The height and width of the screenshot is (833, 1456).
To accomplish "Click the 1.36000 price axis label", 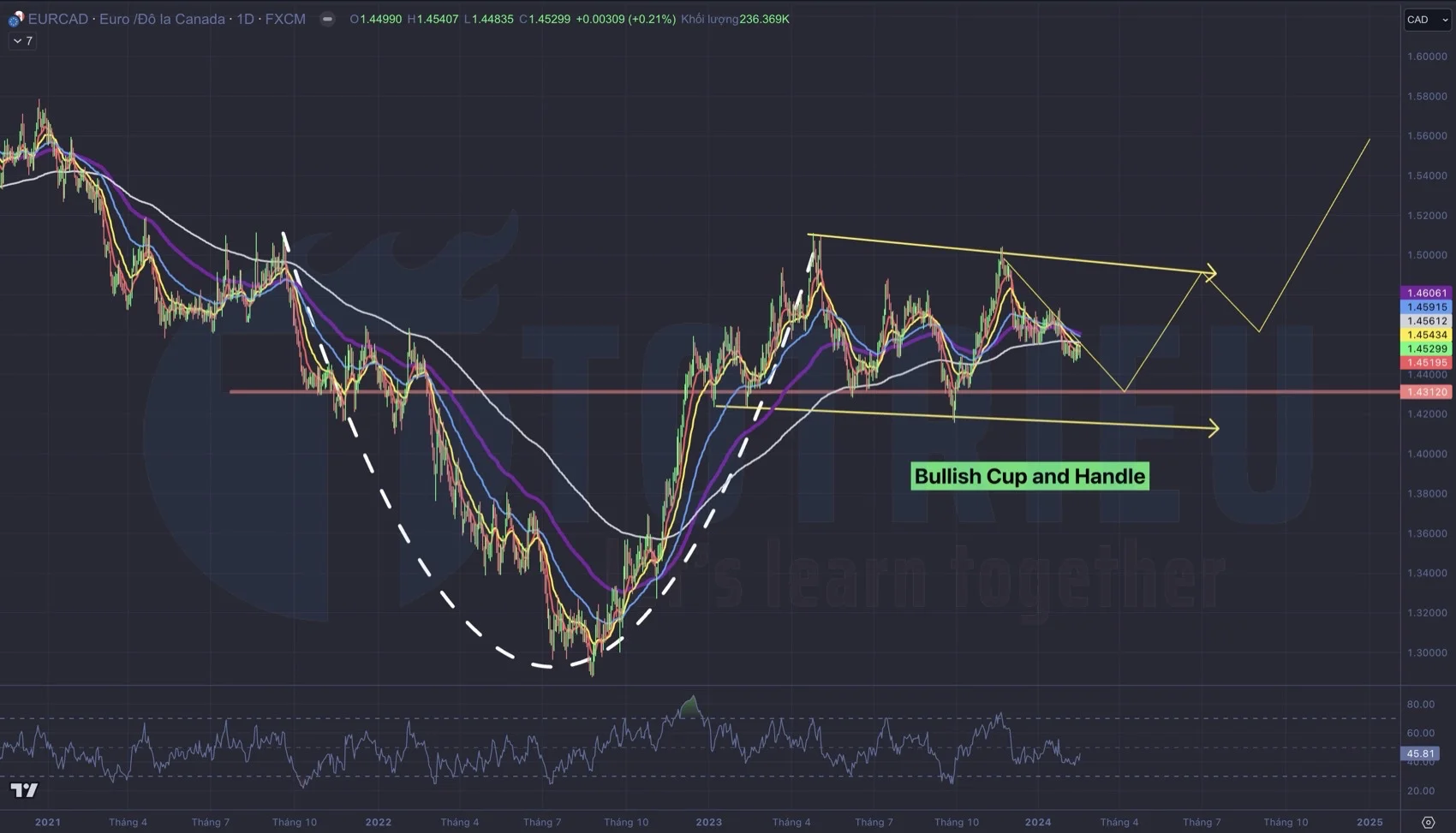I will coord(1427,533).
